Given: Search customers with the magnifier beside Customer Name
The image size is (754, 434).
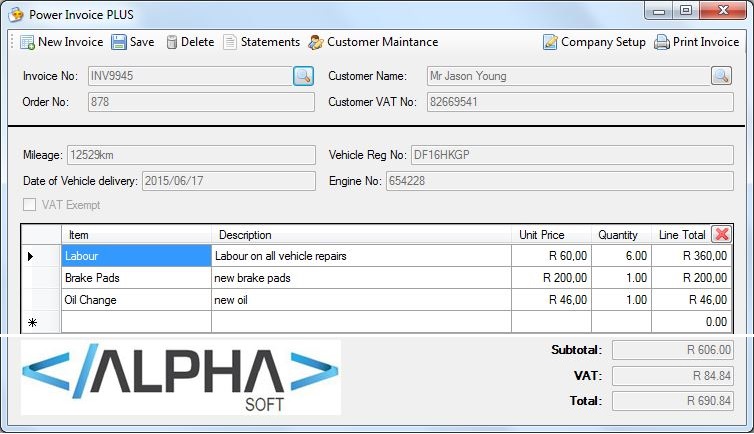Looking at the screenshot, I should [x=721, y=76].
